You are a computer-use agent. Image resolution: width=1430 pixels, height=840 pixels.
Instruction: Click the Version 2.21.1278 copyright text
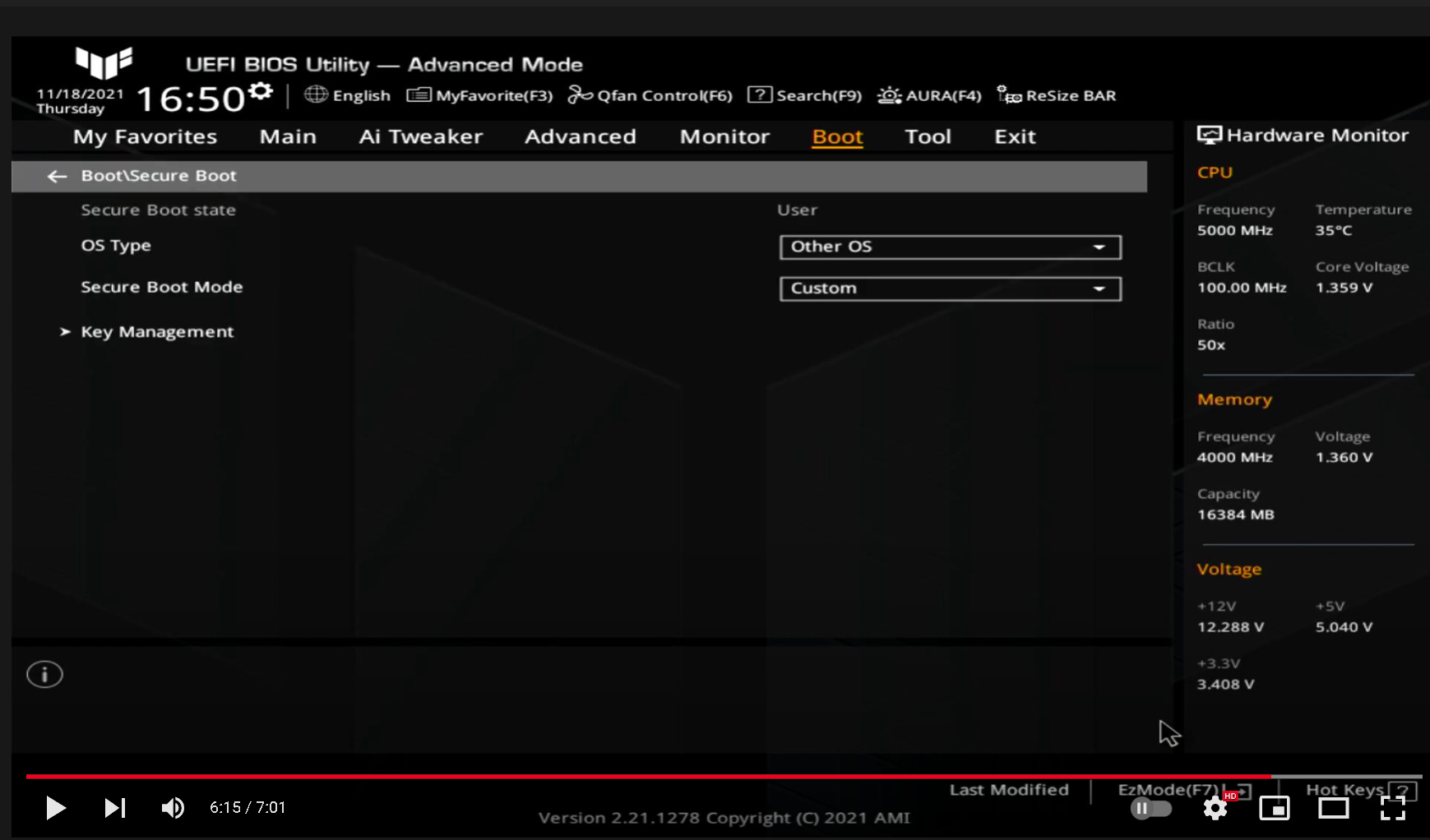pyautogui.click(x=724, y=818)
